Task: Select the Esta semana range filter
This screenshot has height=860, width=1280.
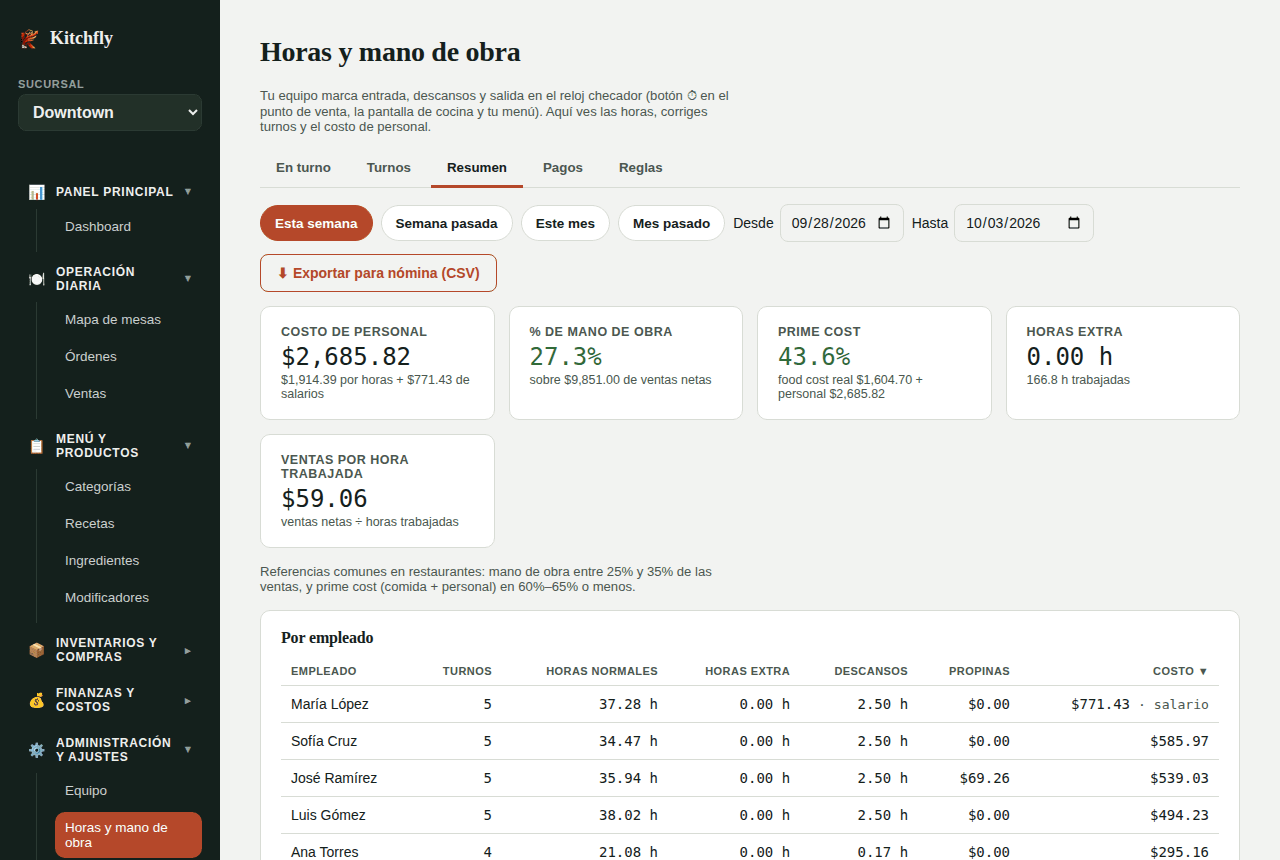Action: [316, 223]
